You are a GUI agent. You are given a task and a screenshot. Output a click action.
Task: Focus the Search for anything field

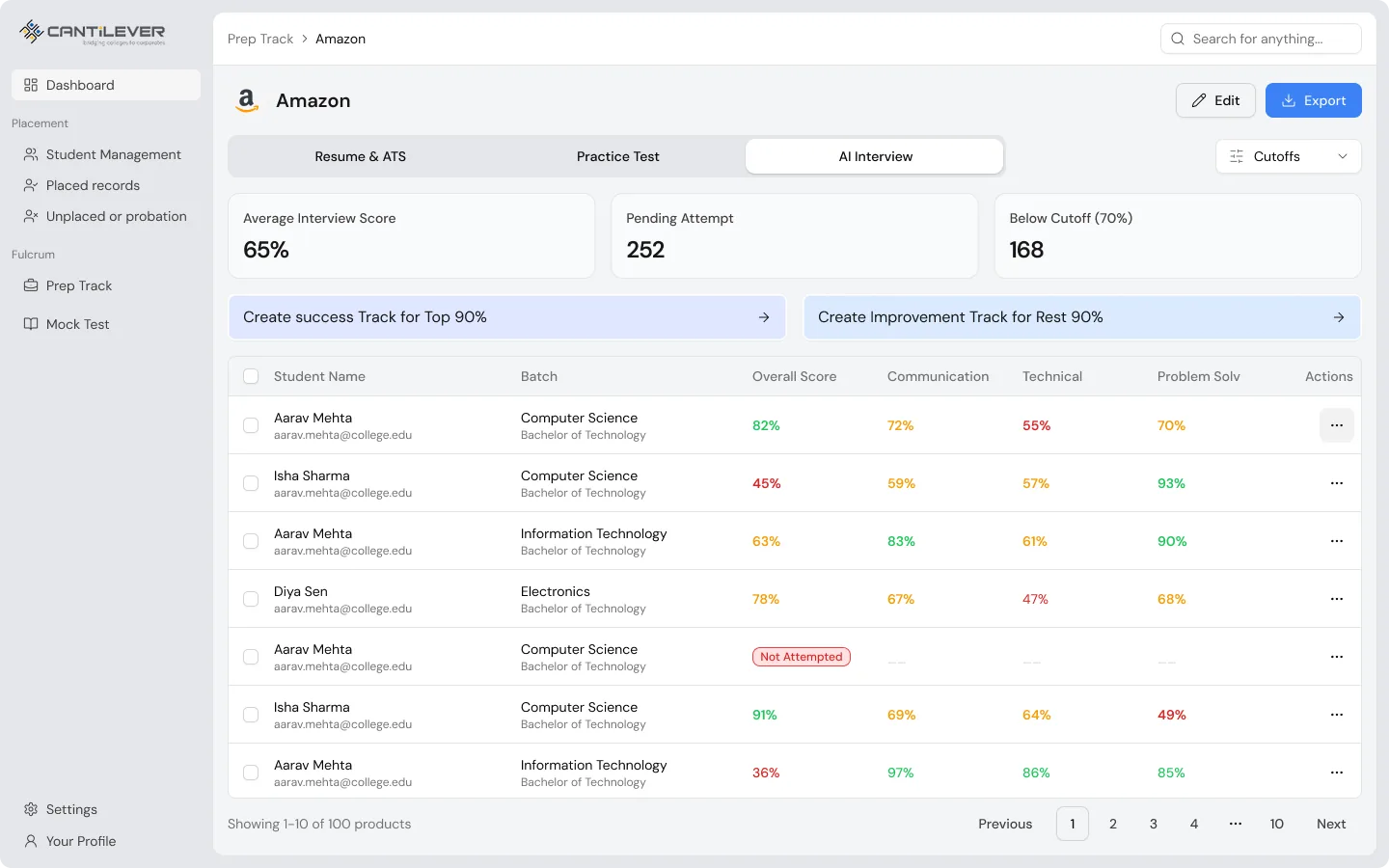coord(1261,39)
